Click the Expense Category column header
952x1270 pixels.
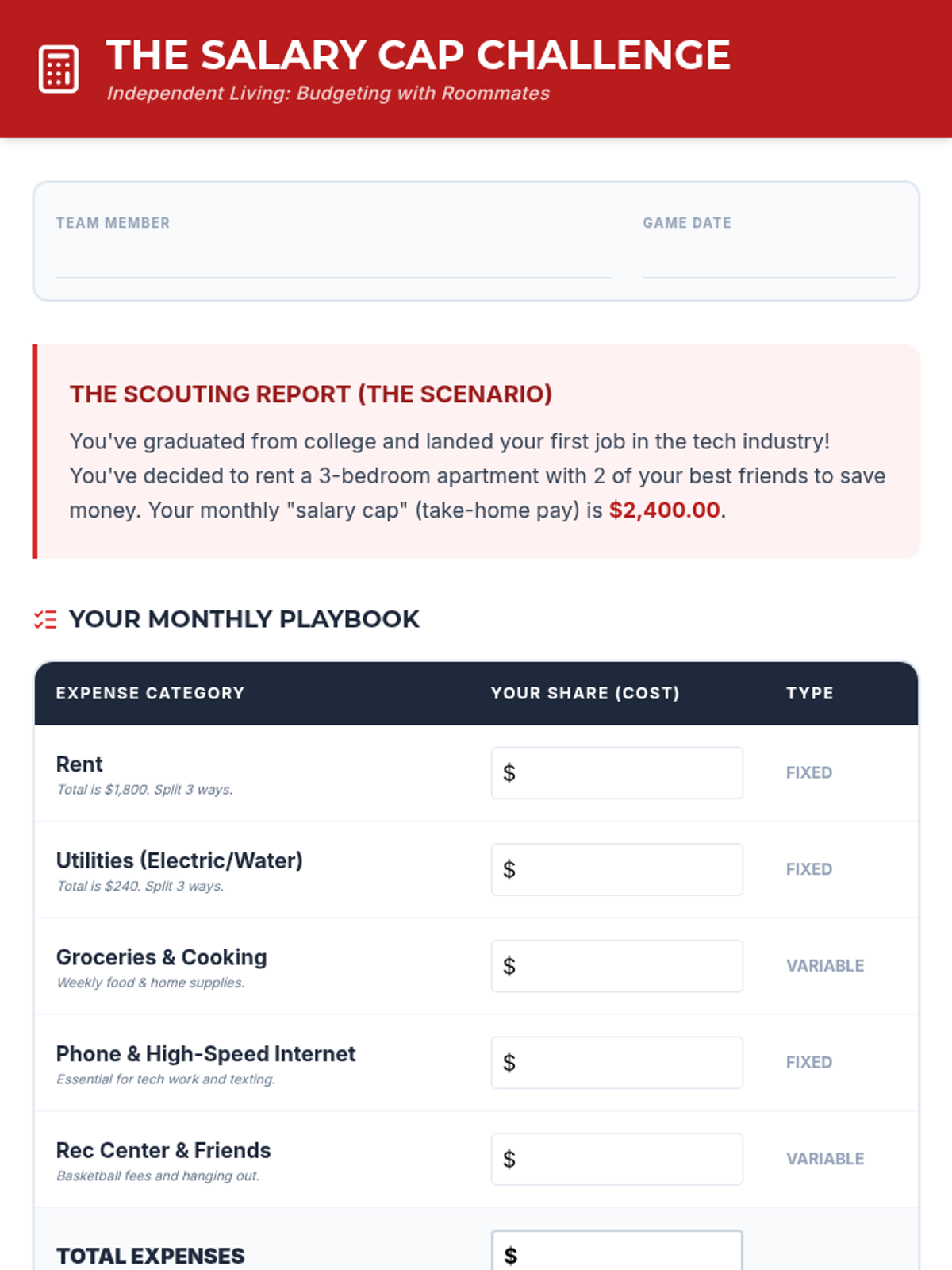(150, 694)
